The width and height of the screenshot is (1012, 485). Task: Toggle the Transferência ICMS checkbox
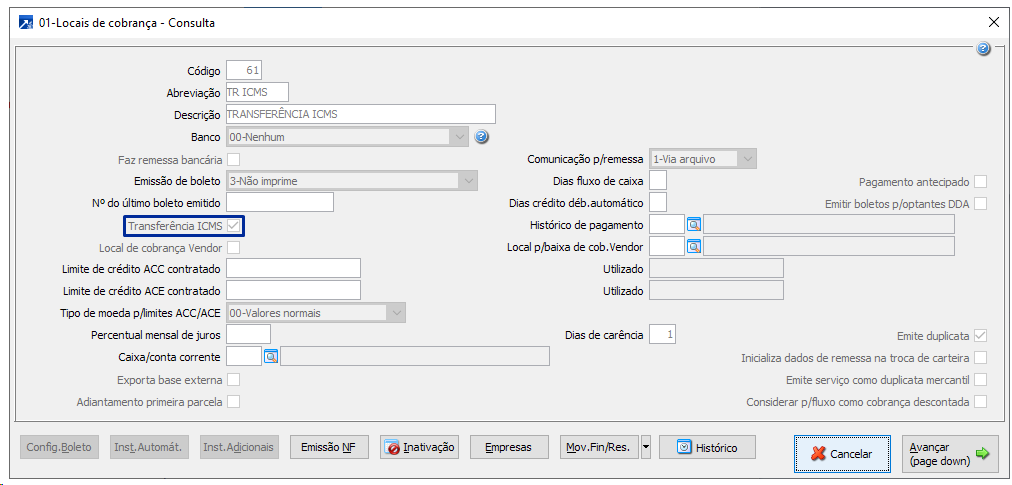234,226
